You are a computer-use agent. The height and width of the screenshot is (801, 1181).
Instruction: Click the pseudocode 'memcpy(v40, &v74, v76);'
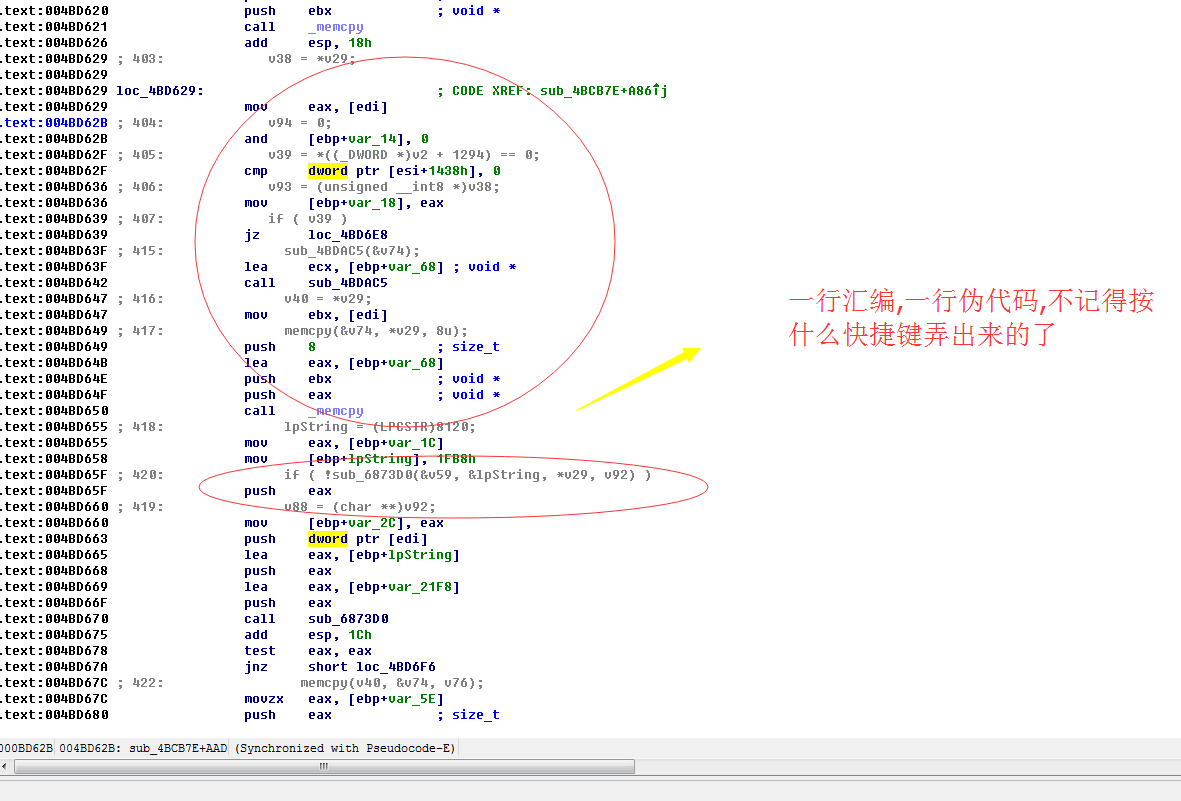[x=392, y=683]
